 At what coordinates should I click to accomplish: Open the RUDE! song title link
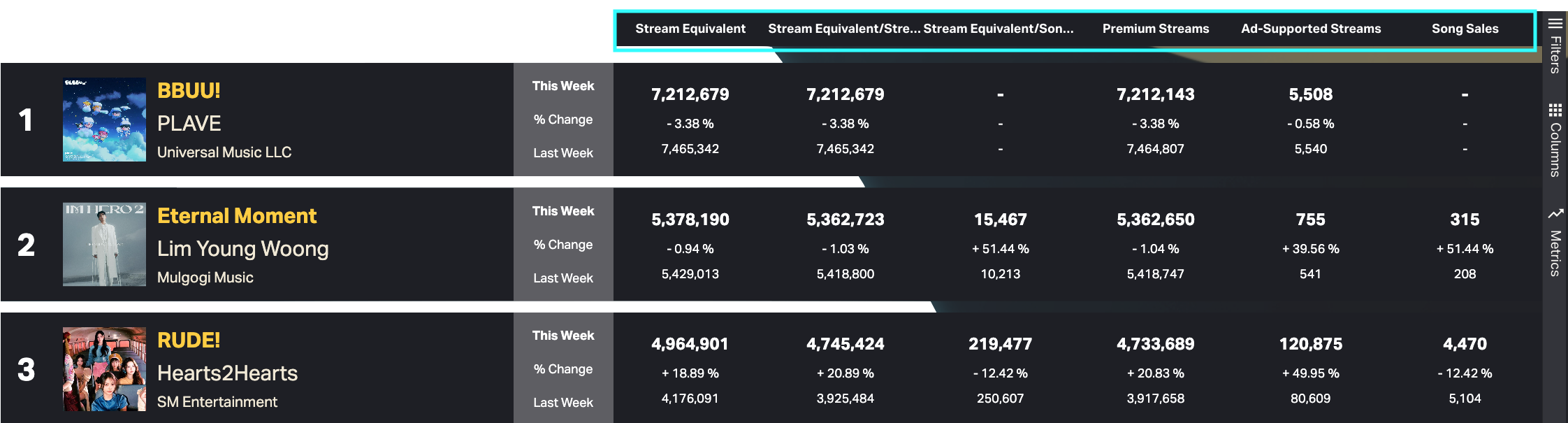[x=189, y=340]
